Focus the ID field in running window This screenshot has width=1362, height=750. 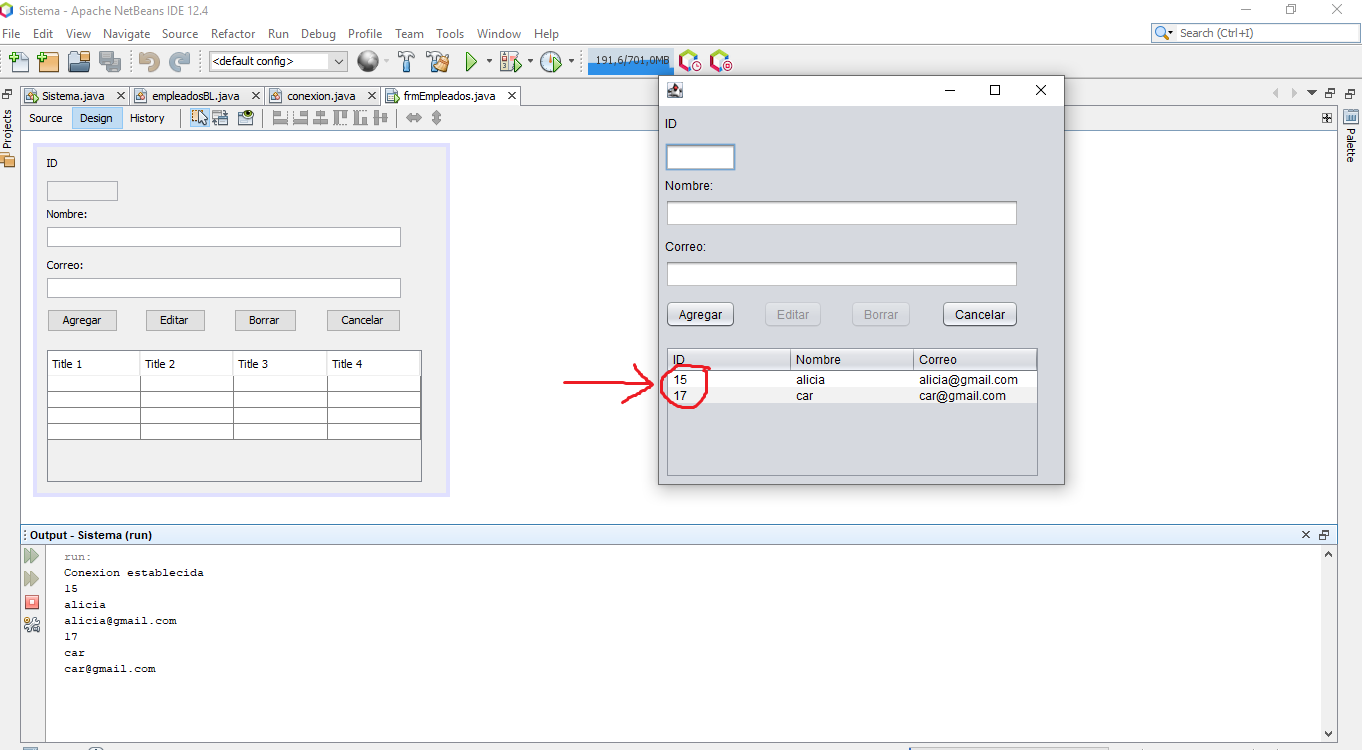coord(700,157)
